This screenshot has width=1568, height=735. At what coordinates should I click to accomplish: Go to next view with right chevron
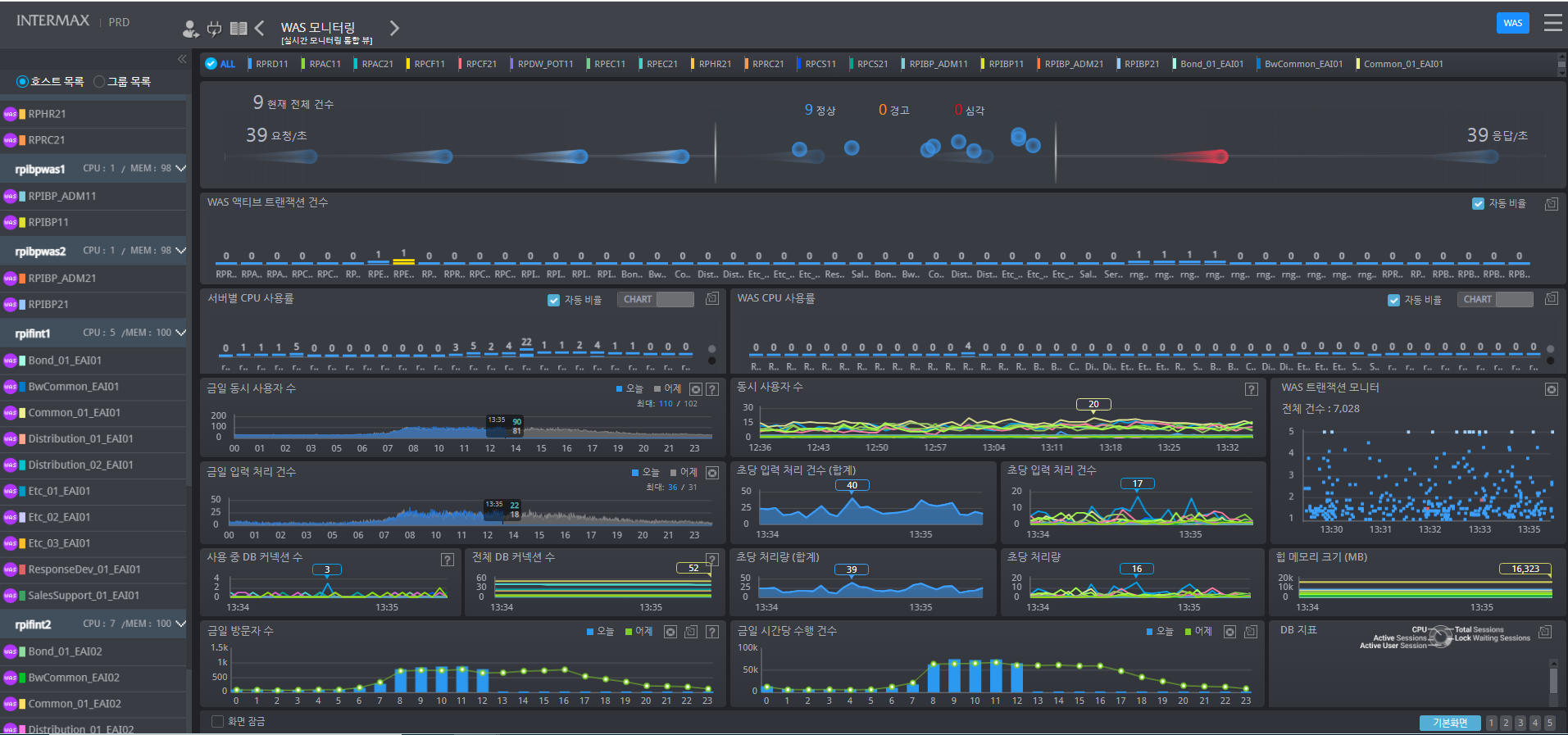click(x=394, y=29)
